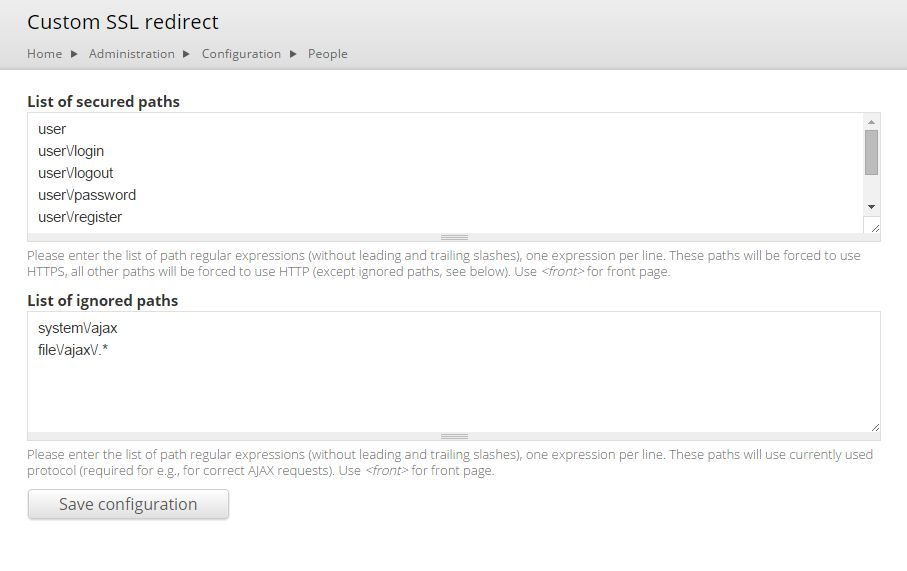Image resolution: width=907 pixels, height=571 pixels.
Task: Open the Configuration breadcrumb link
Action: (x=241, y=54)
